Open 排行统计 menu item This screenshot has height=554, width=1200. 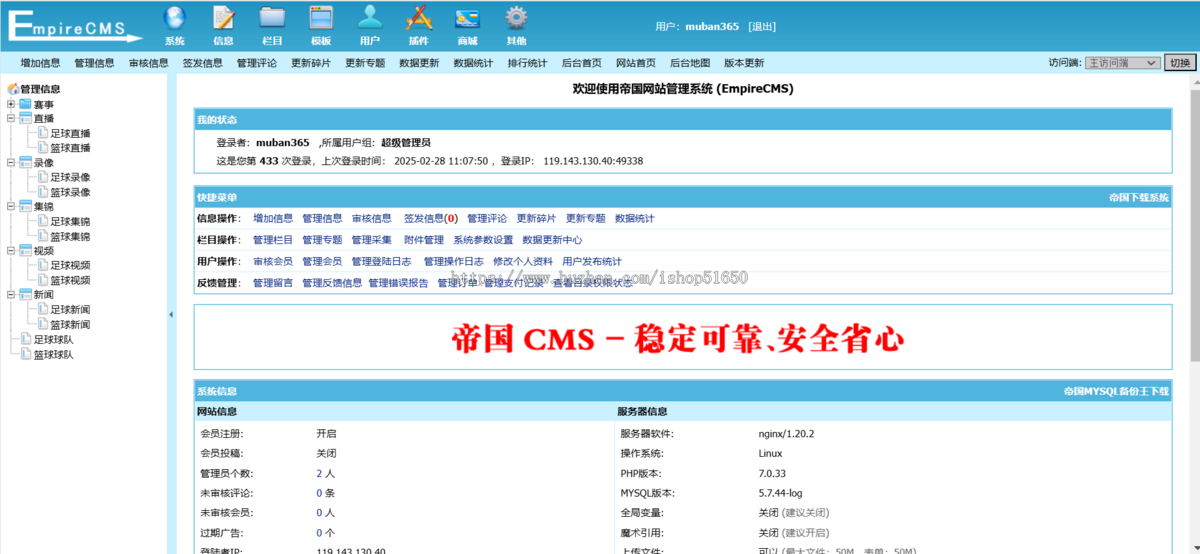pos(527,63)
